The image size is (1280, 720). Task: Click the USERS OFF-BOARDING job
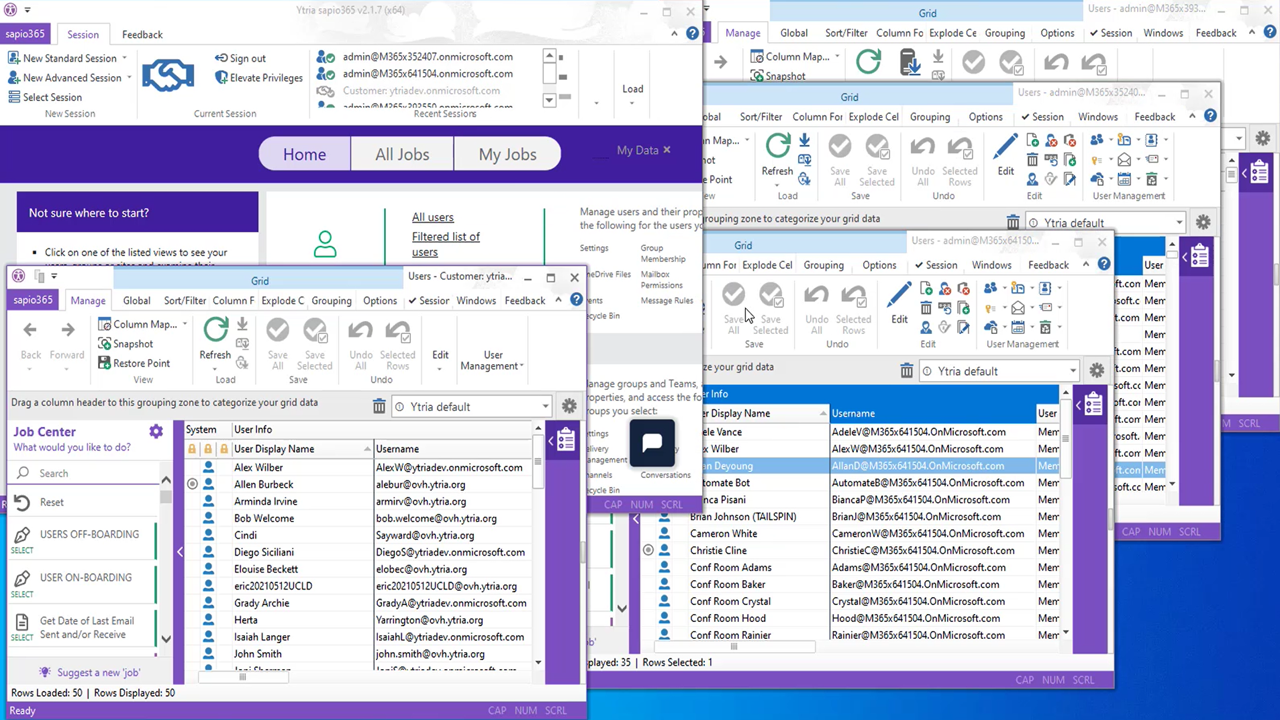[89, 534]
